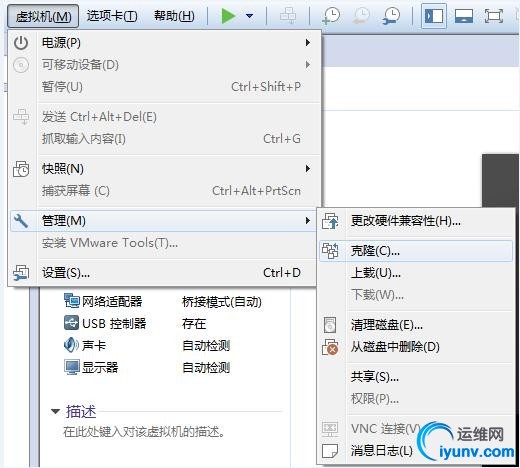Click the 在此处键入对该虚拟机的描述 description field

[144, 432]
